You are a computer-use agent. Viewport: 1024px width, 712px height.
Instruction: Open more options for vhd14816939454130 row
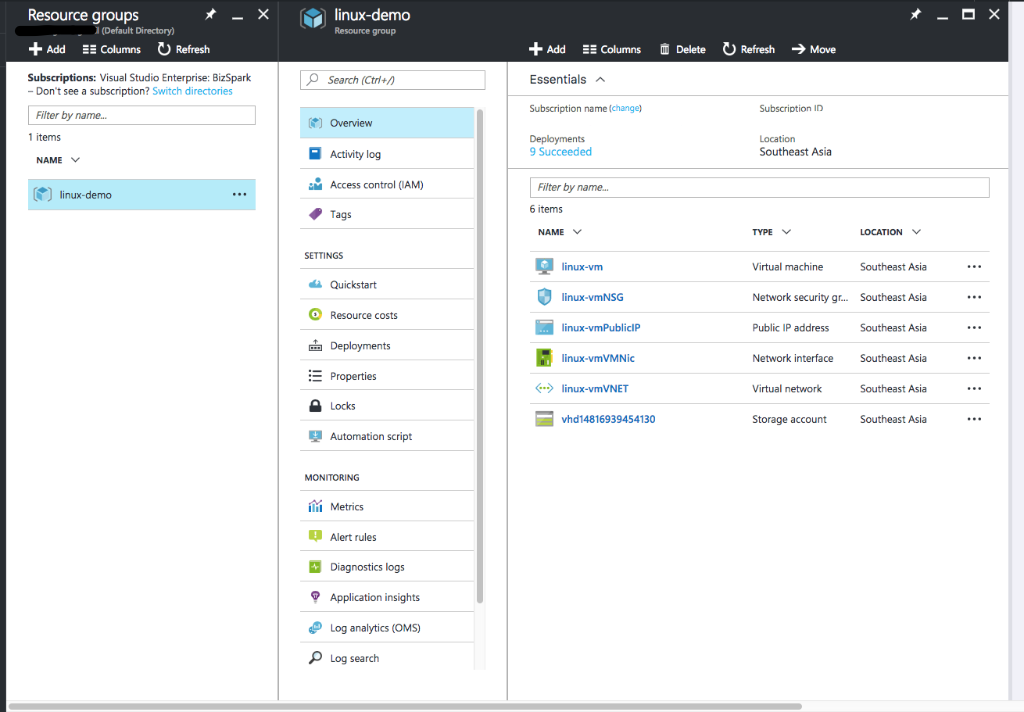tap(974, 419)
